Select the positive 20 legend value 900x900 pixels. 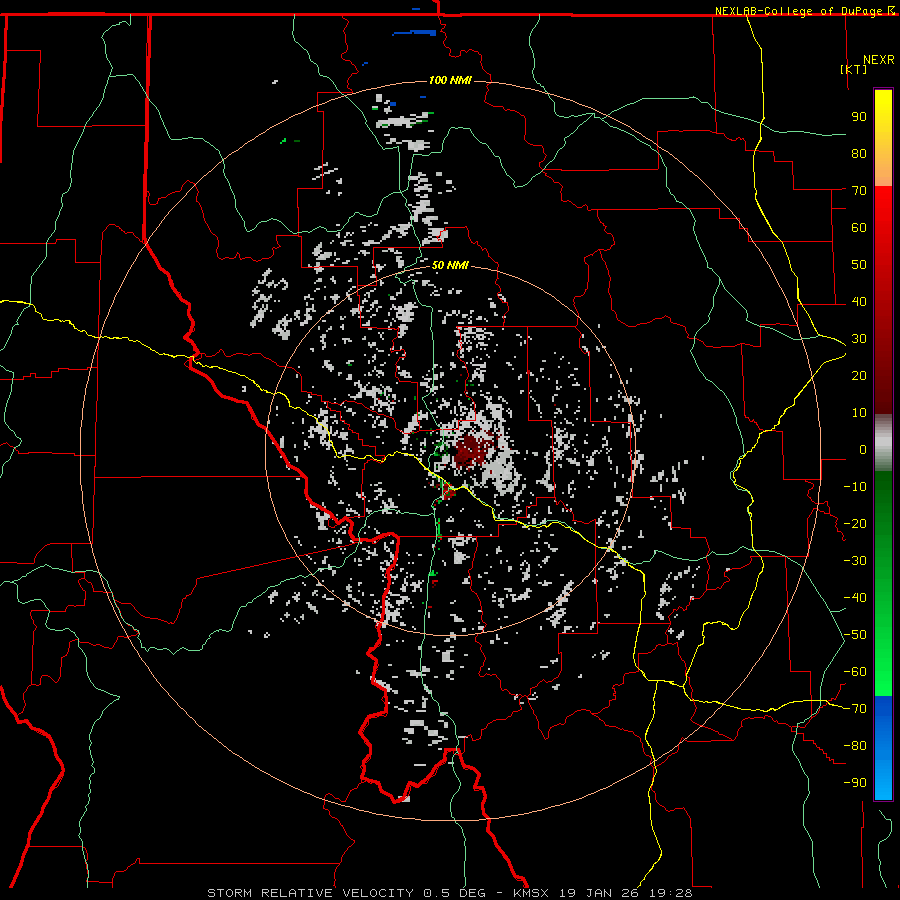point(859,376)
